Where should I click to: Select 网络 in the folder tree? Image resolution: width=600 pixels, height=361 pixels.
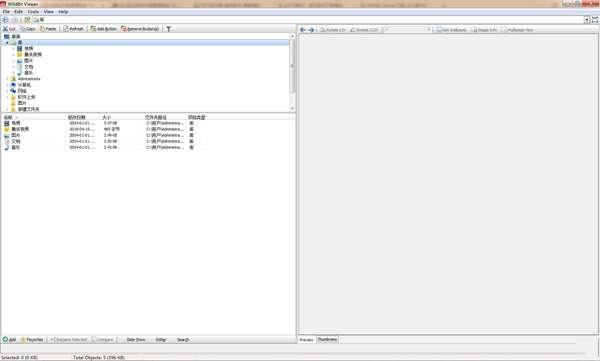pyautogui.click(x=22, y=91)
